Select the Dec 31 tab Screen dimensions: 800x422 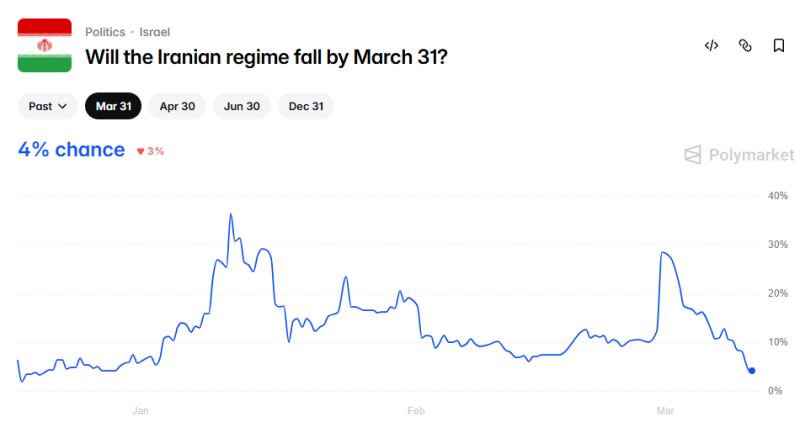click(306, 106)
